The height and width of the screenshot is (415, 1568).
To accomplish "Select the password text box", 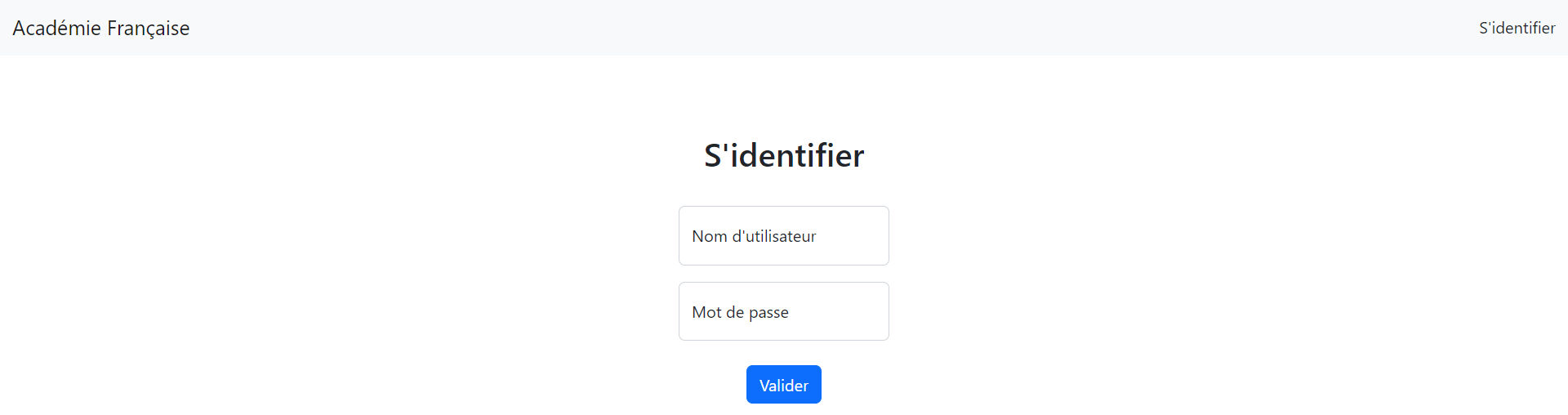I will 783,311.
